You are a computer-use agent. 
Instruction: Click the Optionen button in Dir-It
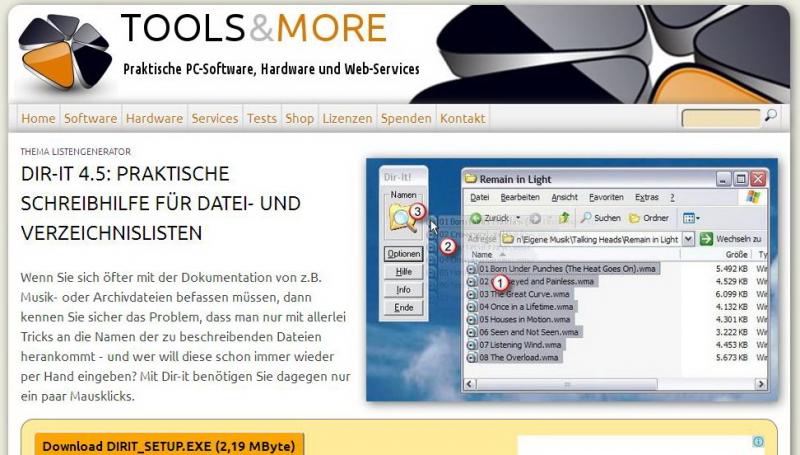(404, 254)
